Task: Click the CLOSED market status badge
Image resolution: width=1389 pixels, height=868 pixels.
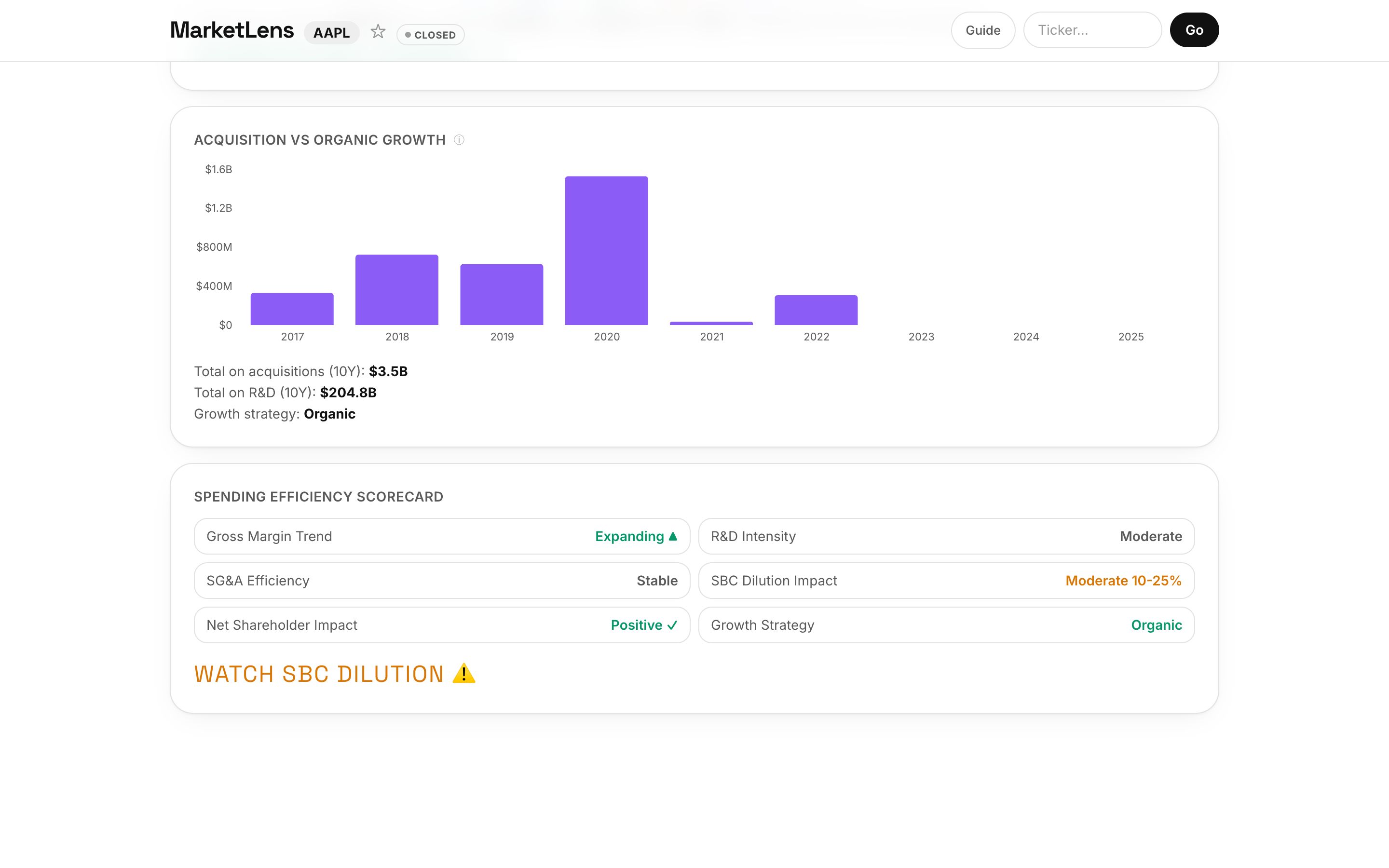Action: (x=431, y=34)
